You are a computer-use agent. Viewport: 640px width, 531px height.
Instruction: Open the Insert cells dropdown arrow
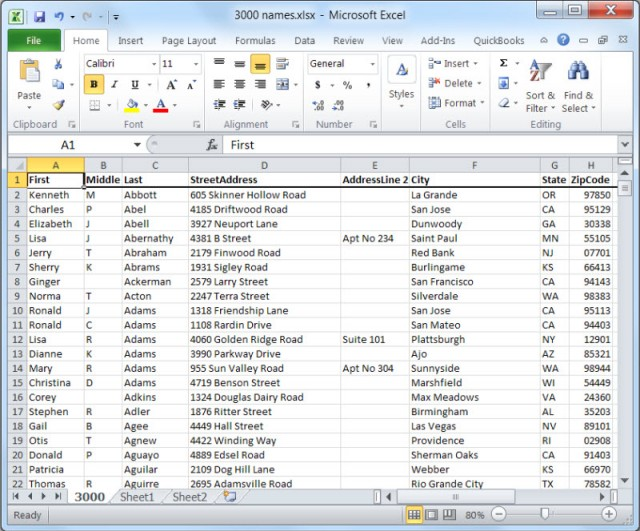[x=476, y=63]
